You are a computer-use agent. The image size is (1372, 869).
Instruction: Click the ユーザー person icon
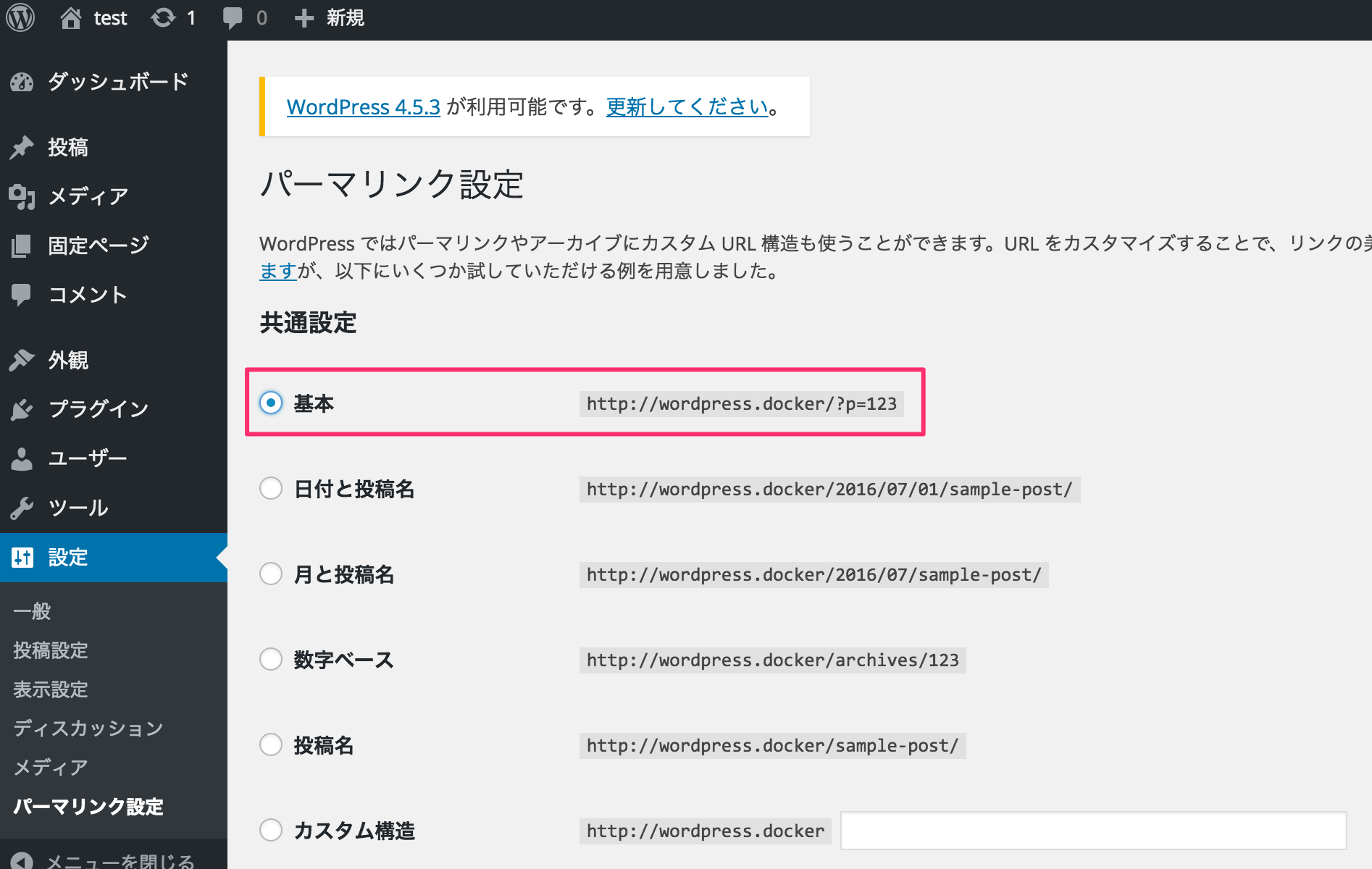tap(22, 458)
